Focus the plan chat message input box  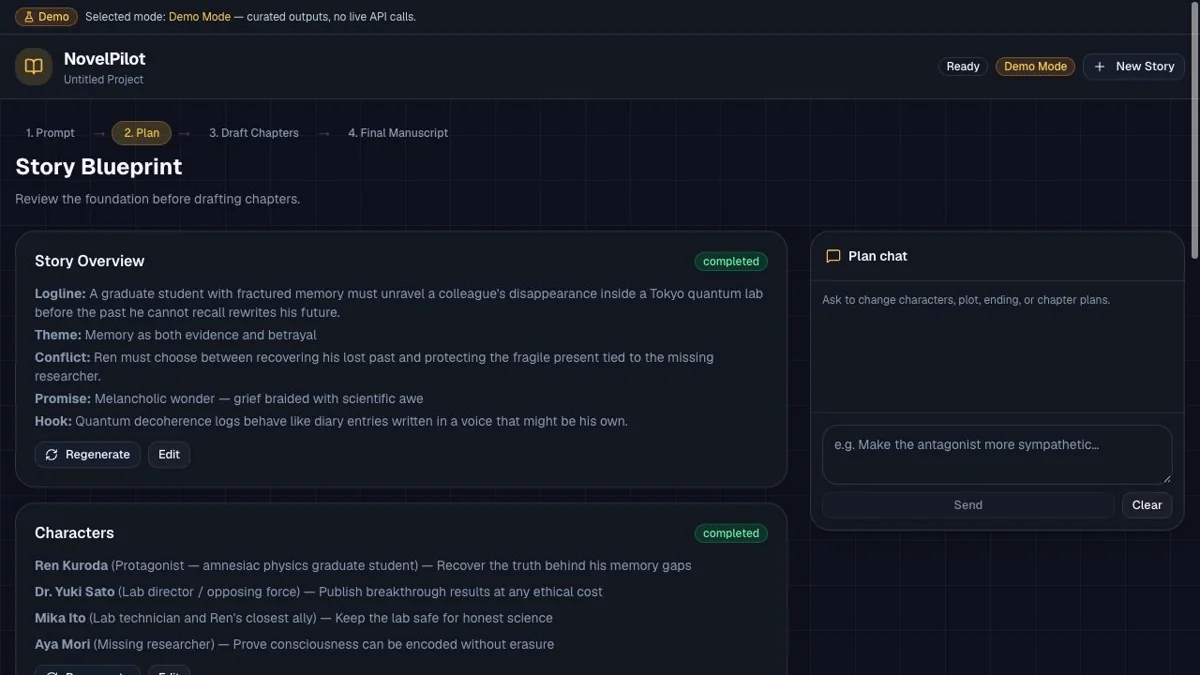997,455
